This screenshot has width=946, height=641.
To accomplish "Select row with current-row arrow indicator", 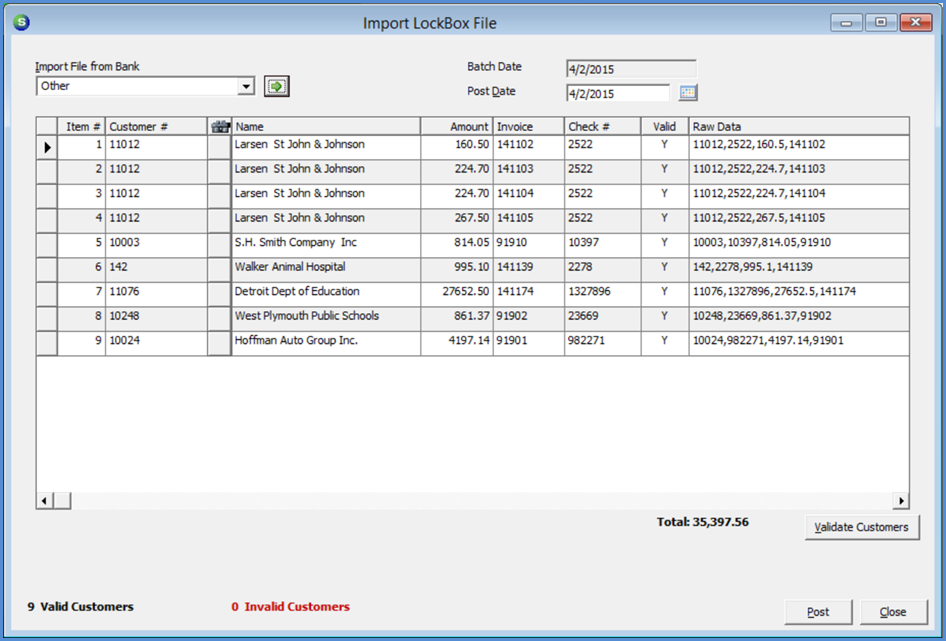I will click(47, 147).
